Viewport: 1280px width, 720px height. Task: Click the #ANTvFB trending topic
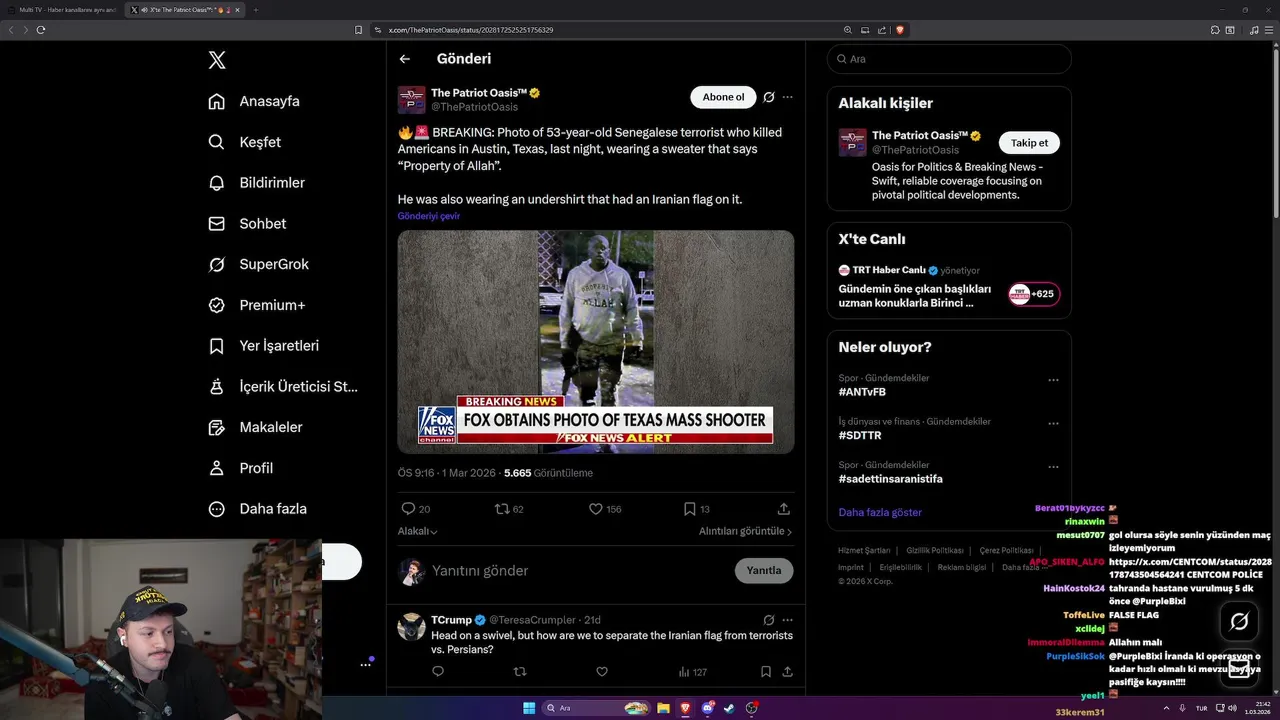[862, 392]
